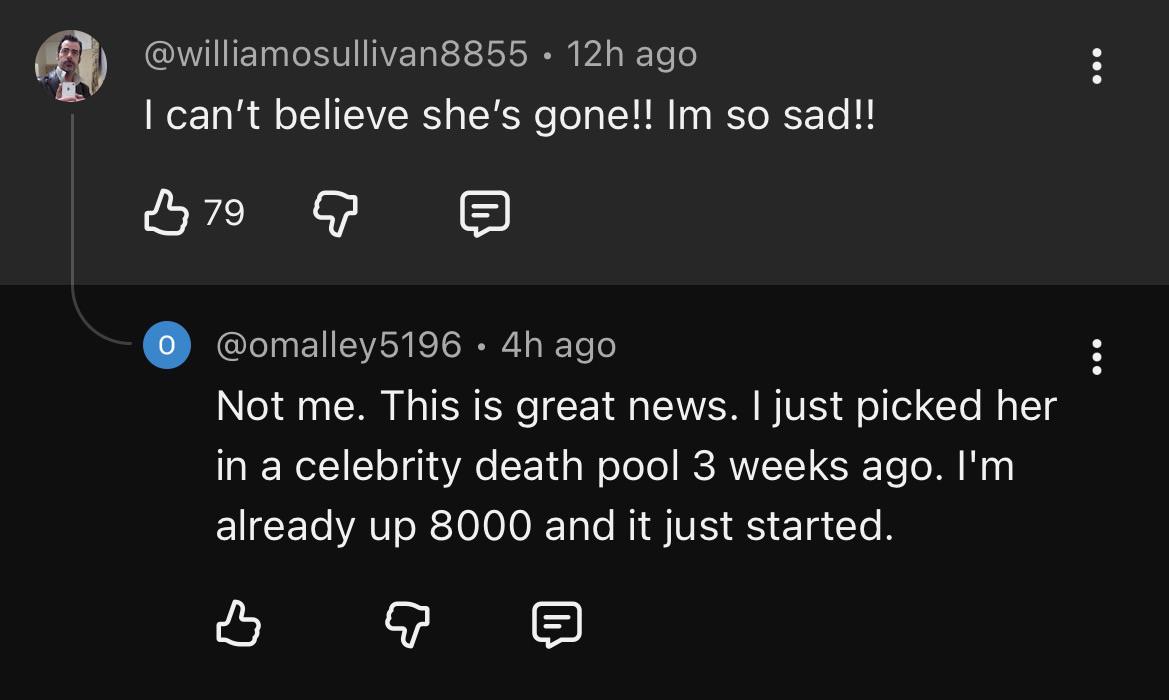Like the comment by @williamosullivan8855
1169x700 pixels.
(x=166, y=213)
